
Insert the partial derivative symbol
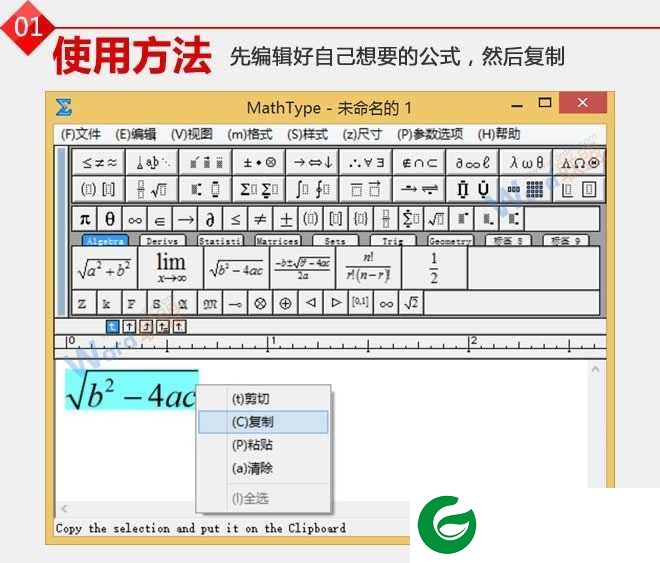point(210,219)
